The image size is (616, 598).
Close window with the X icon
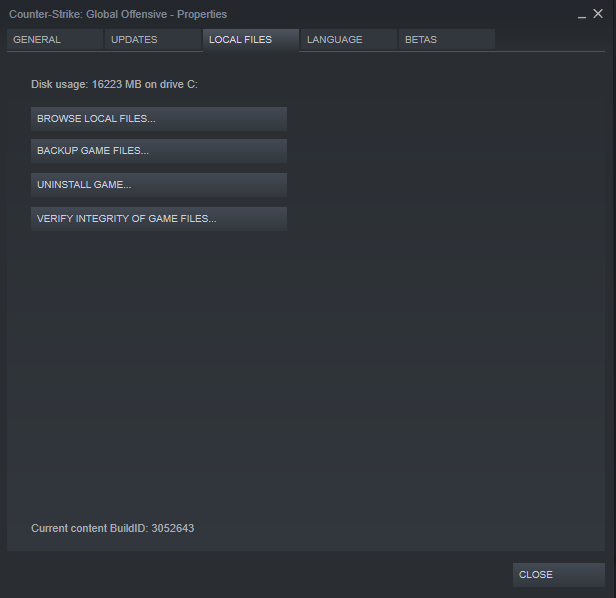point(598,14)
